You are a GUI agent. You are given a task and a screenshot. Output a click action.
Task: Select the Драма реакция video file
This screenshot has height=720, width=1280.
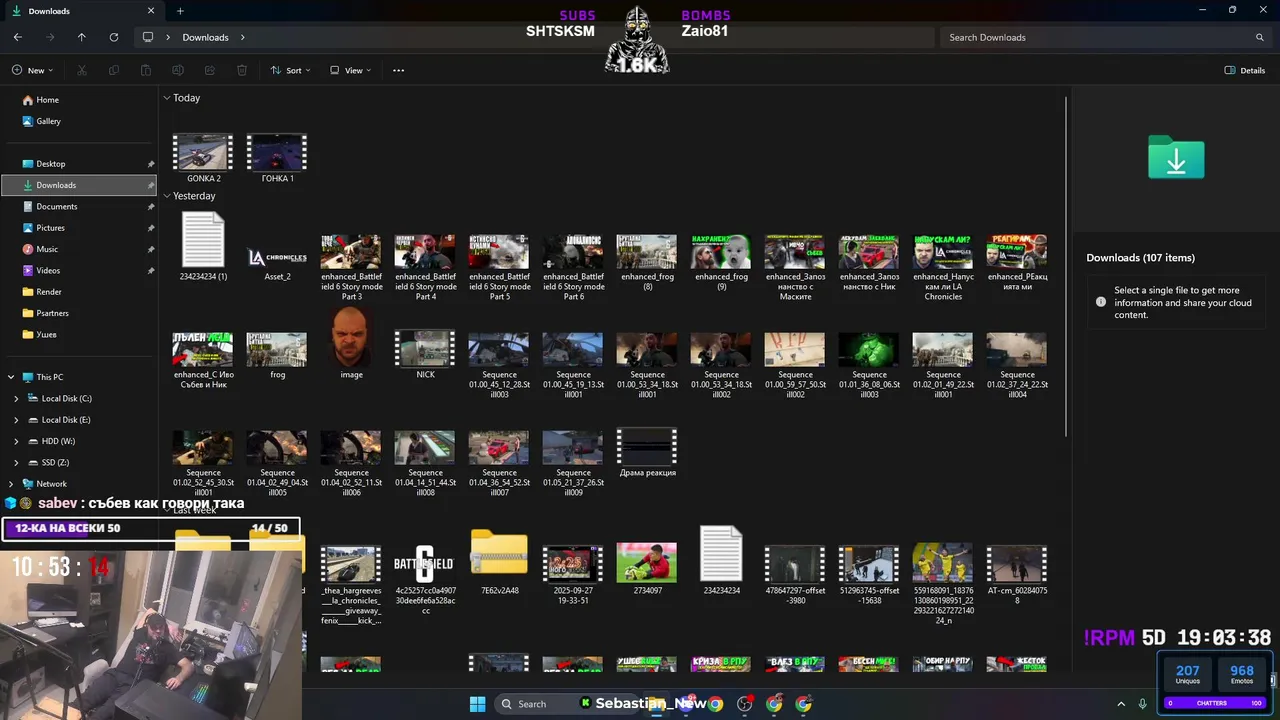pos(647,453)
